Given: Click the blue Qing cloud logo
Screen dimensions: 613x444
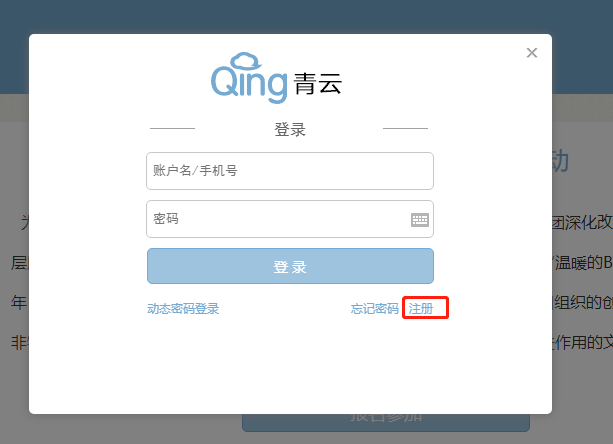Looking at the screenshot, I should (x=249, y=78).
